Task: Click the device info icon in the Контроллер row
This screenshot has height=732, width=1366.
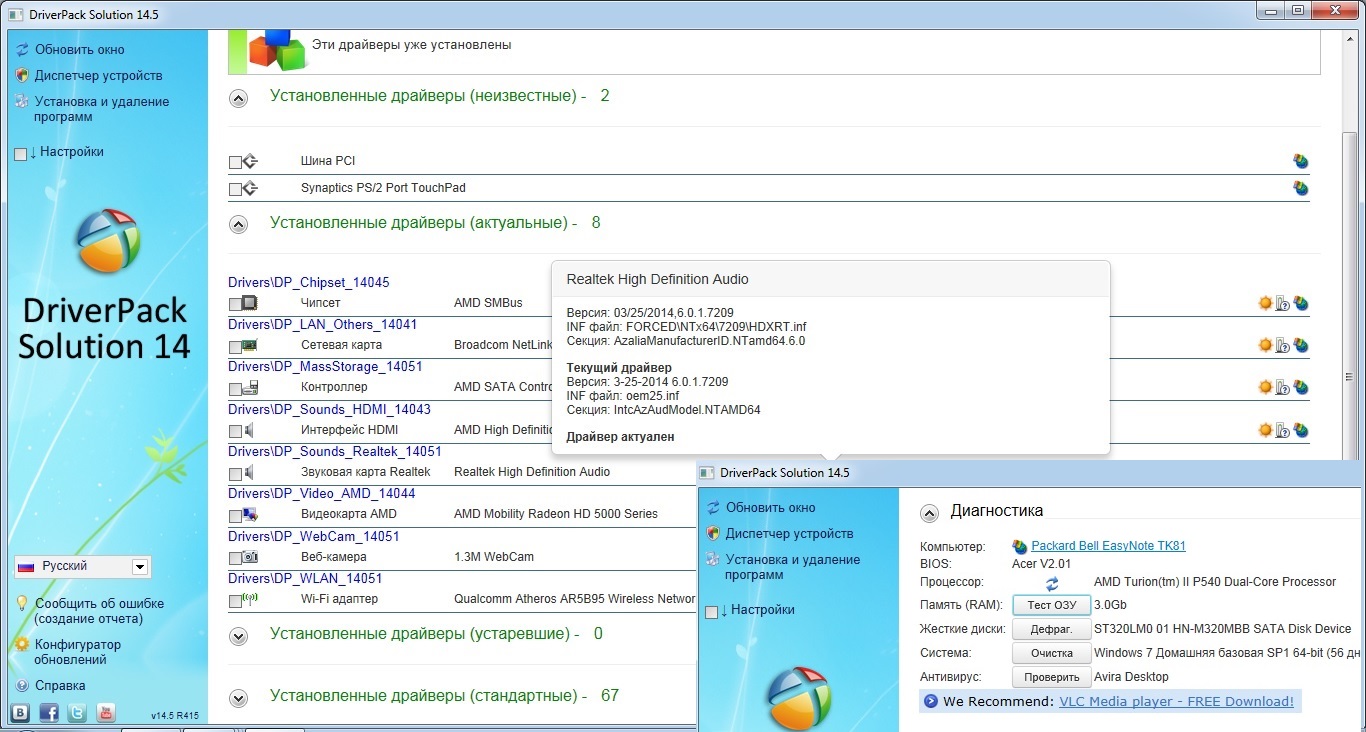Action: coord(1283,387)
